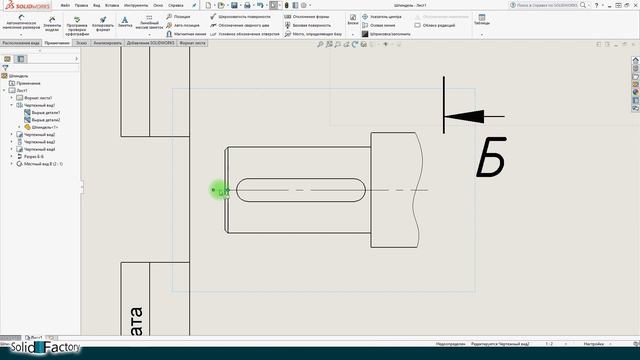Add an Отклонение формы tolerance

click(307, 17)
